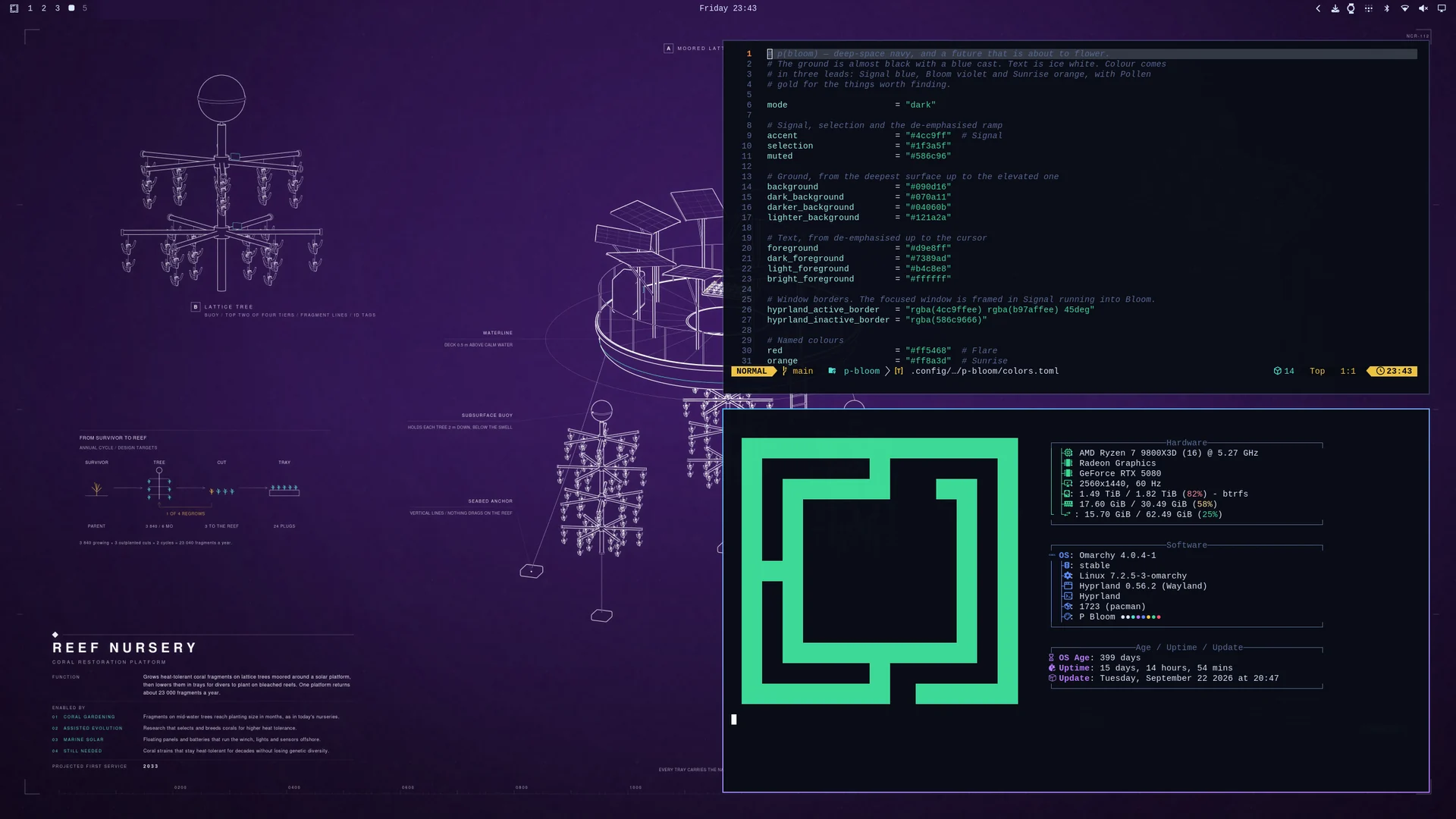This screenshot has width=1456, height=819.
Task: Click the Friday 23:43 clock
Action: [728, 8]
